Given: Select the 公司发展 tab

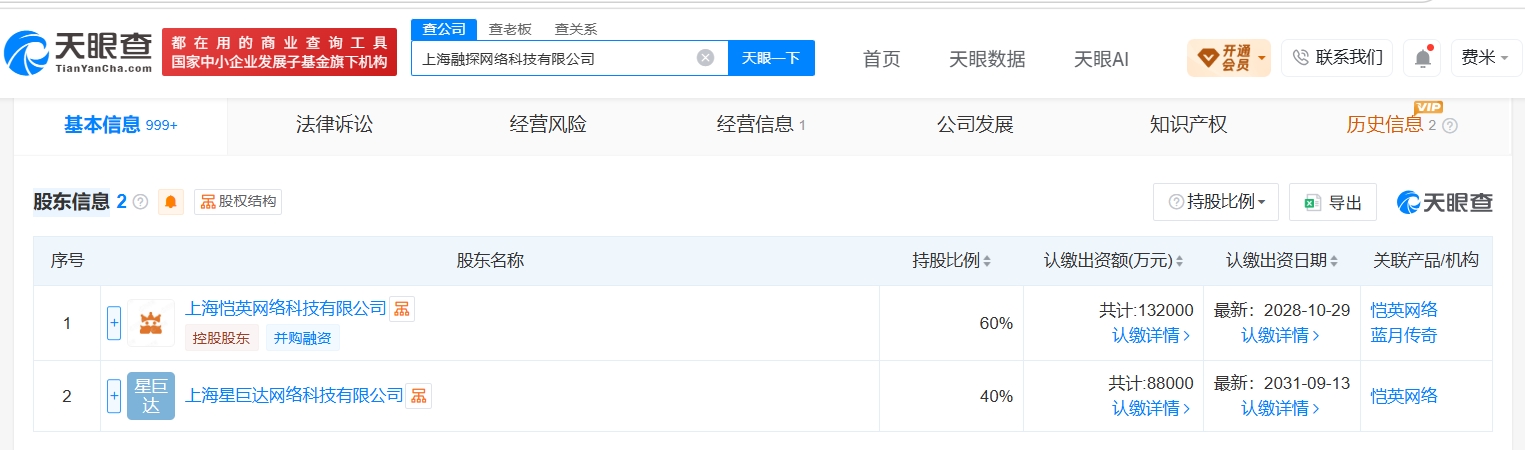Looking at the screenshot, I should tap(975, 125).
